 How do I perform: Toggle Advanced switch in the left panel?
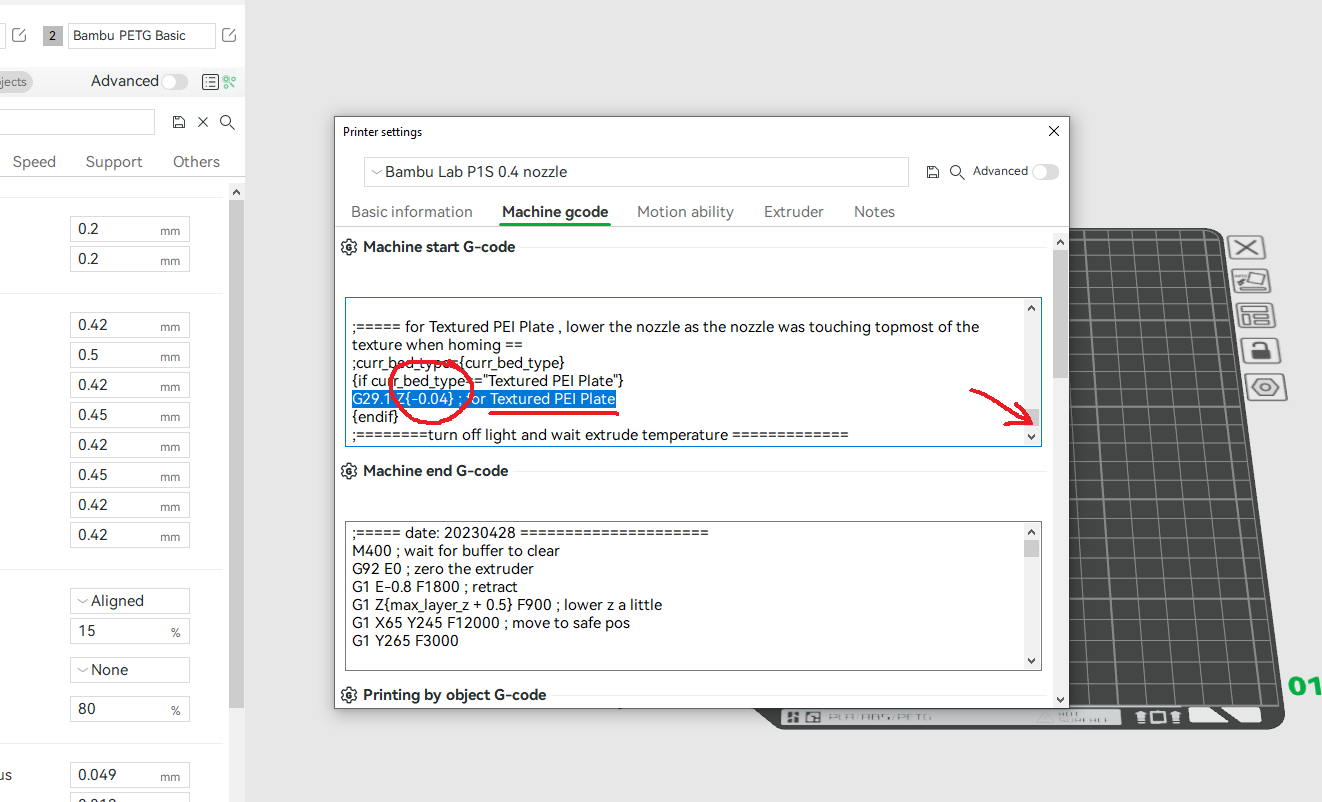tap(175, 82)
